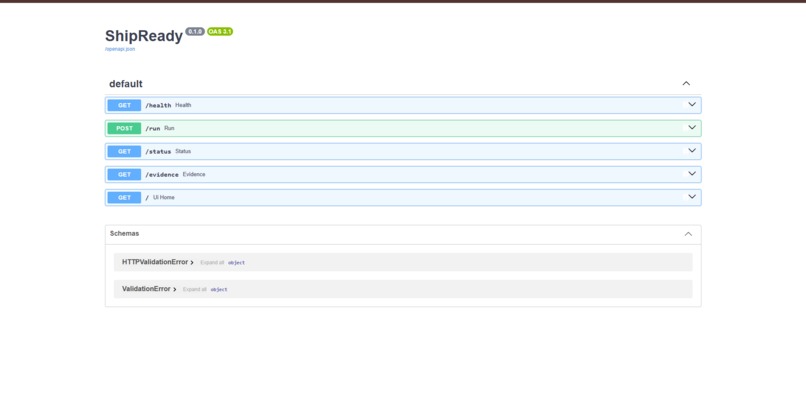Expand the GET / UI Home chevron
The image size is (806, 396).
click(692, 197)
